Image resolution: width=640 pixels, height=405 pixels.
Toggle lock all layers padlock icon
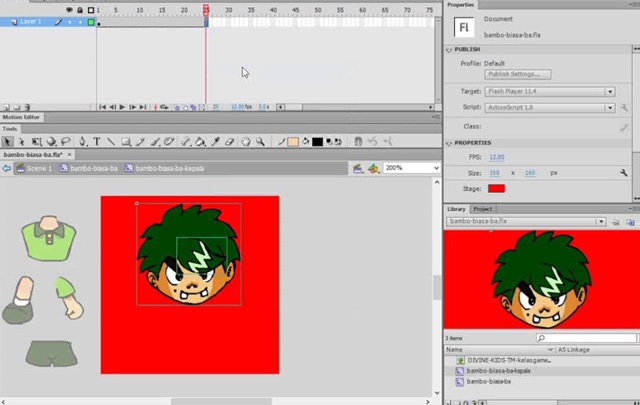80,10
